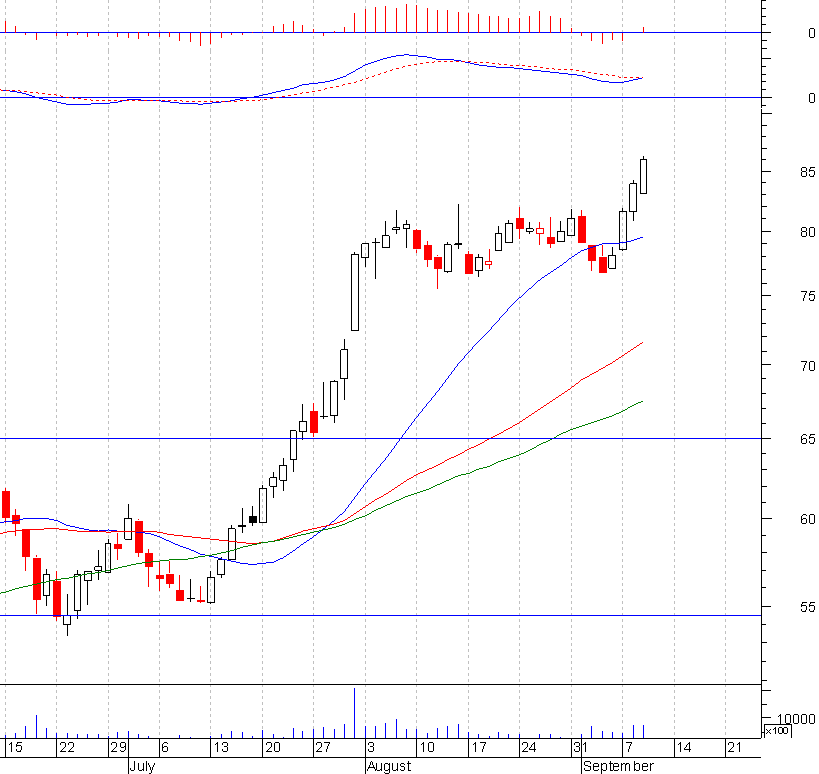Click the tallest blue volume bar

point(355,713)
